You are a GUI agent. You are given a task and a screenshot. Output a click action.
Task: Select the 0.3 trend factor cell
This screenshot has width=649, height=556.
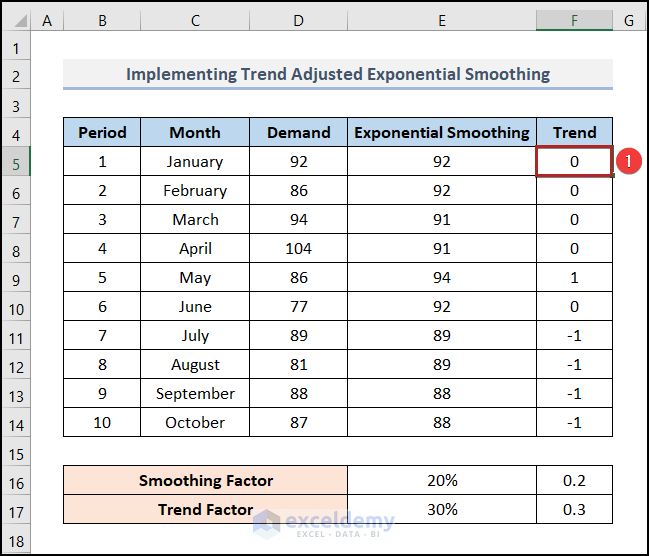tap(574, 509)
